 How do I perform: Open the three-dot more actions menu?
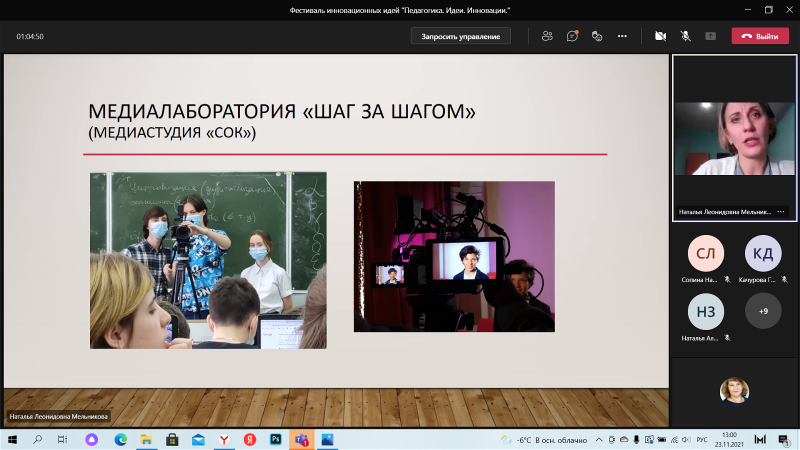(622, 36)
